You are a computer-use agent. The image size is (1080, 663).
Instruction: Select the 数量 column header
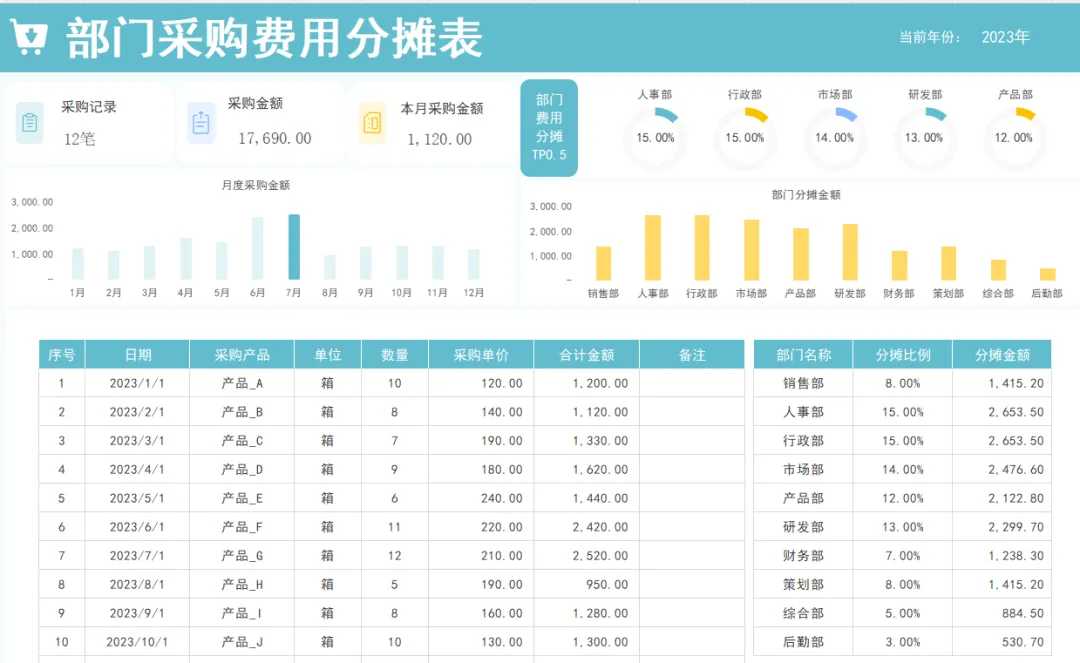pos(395,355)
